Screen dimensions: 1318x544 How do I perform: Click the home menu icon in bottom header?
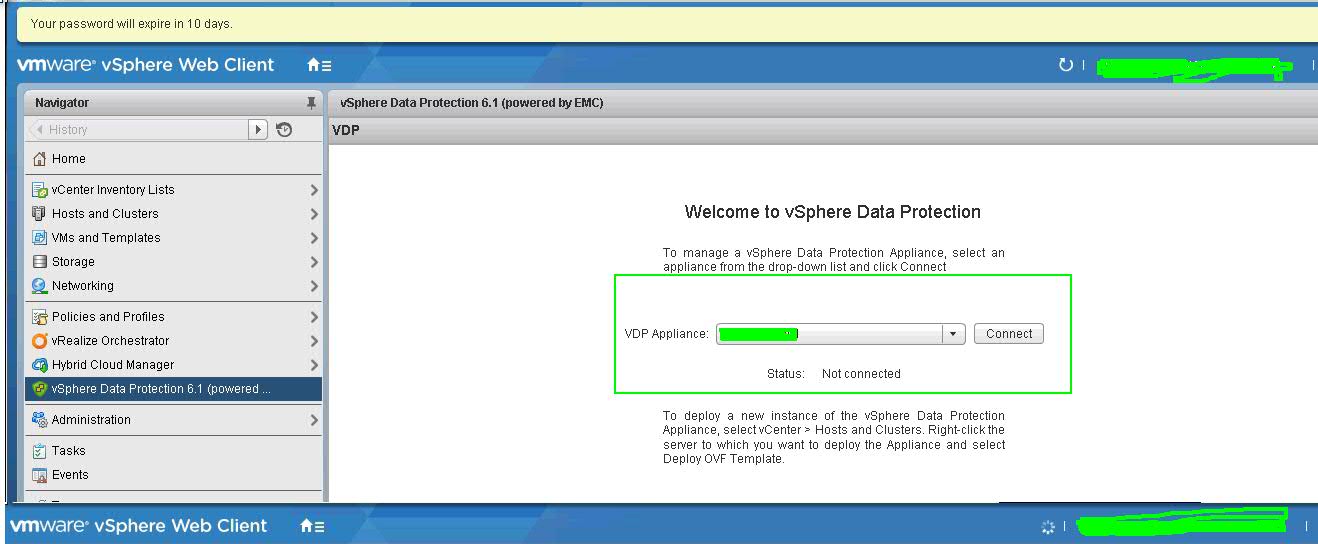[311, 526]
